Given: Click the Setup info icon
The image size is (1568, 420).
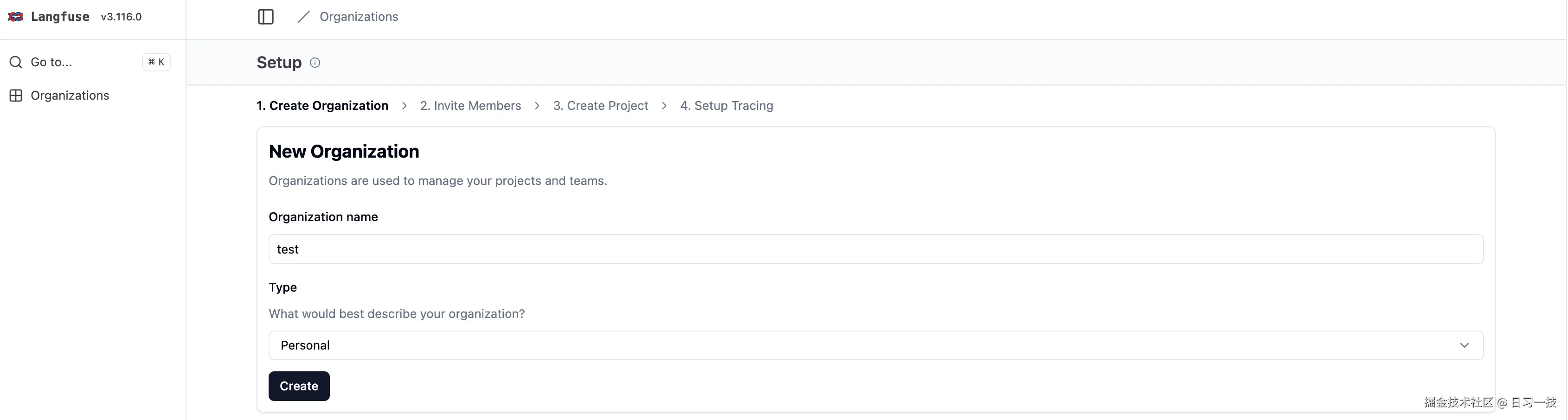Looking at the screenshot, I should 315,63.
